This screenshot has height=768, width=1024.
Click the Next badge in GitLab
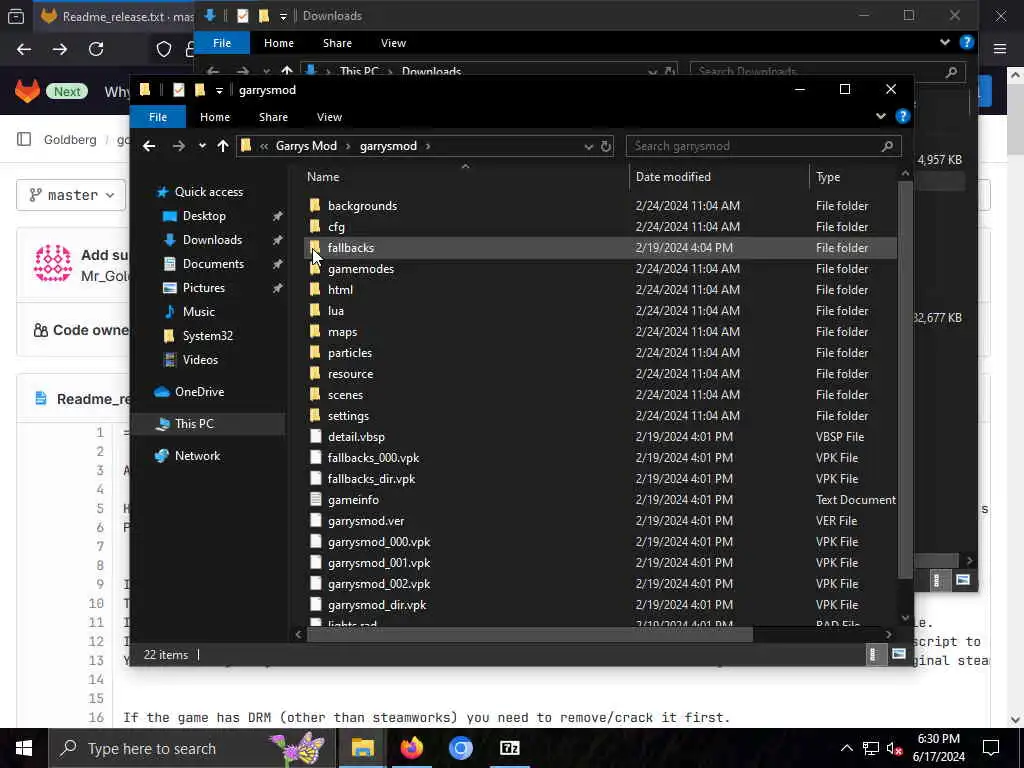(x=67, y=91)
